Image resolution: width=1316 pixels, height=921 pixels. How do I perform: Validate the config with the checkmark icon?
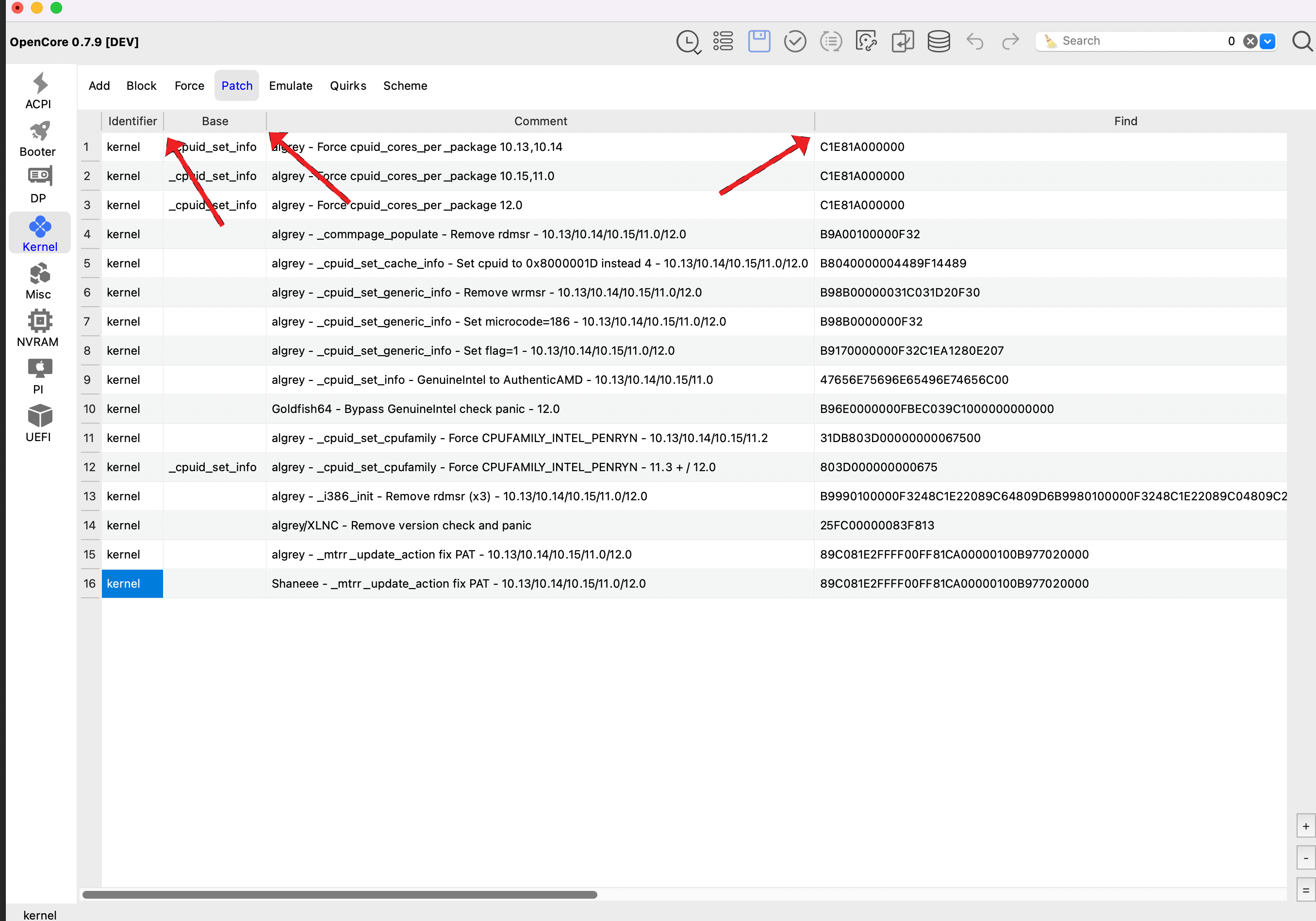[x=795, y=41]
